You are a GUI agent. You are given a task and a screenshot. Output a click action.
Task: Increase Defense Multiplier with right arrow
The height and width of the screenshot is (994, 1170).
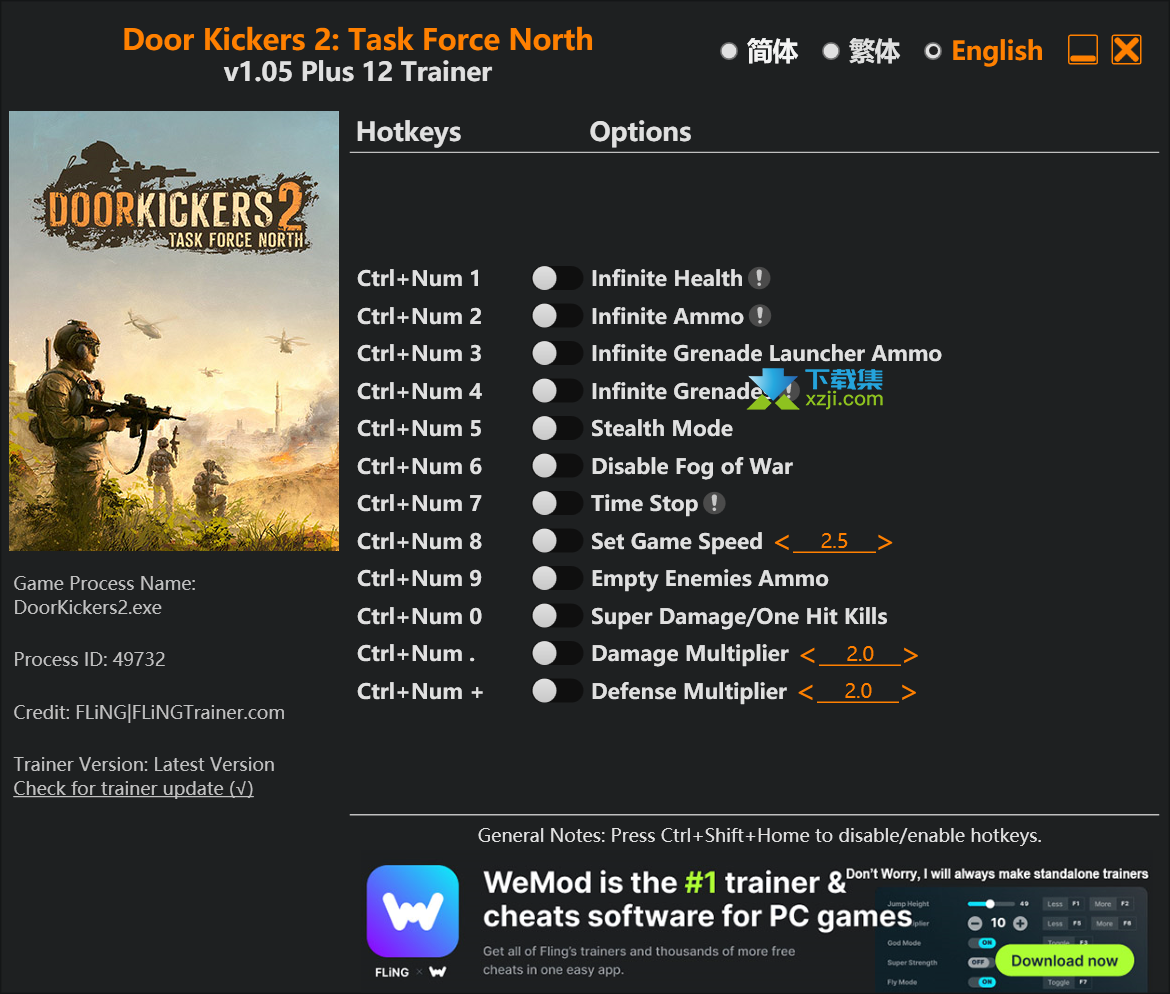coord(908,692)
